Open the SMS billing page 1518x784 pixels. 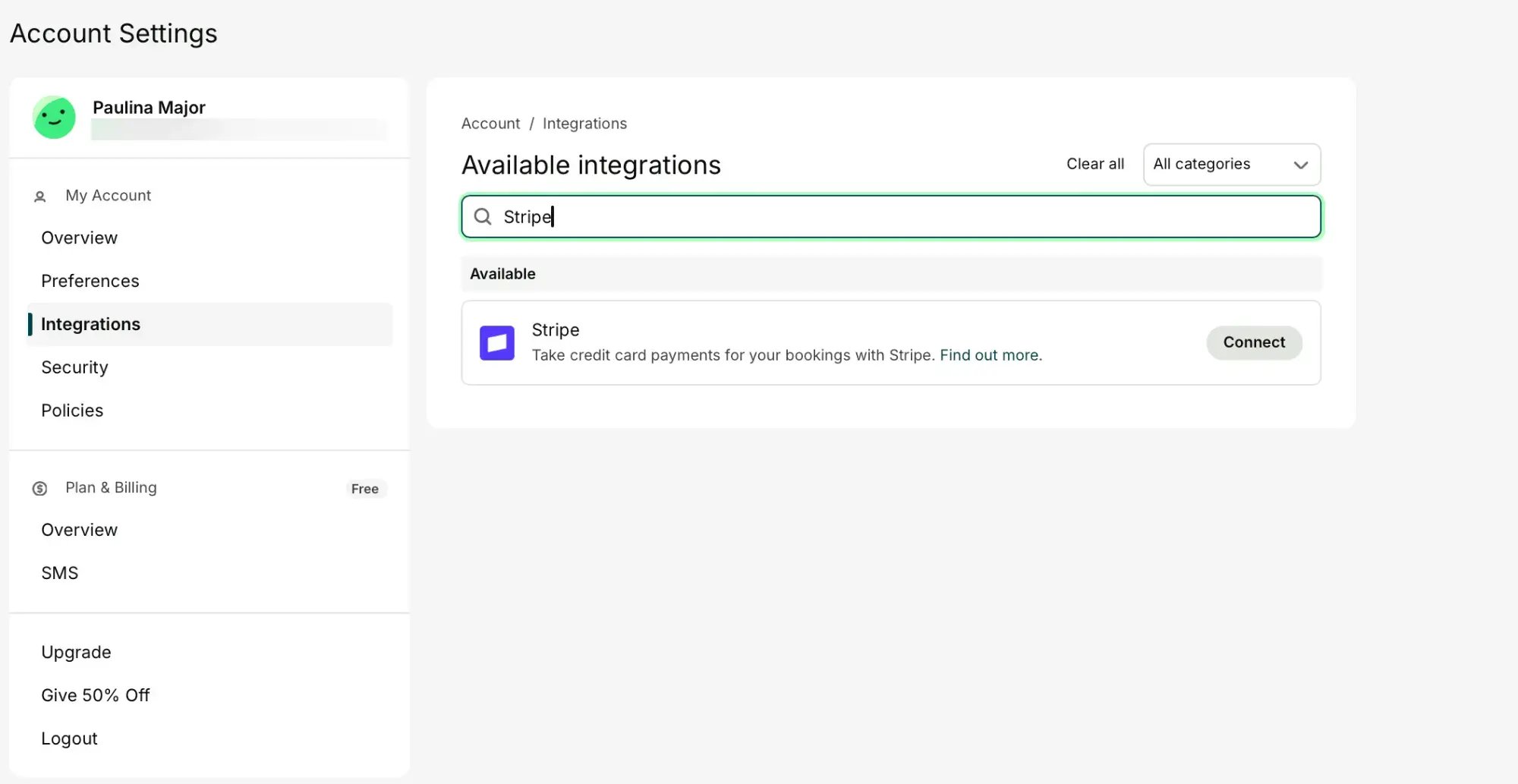tap(60, 573)
